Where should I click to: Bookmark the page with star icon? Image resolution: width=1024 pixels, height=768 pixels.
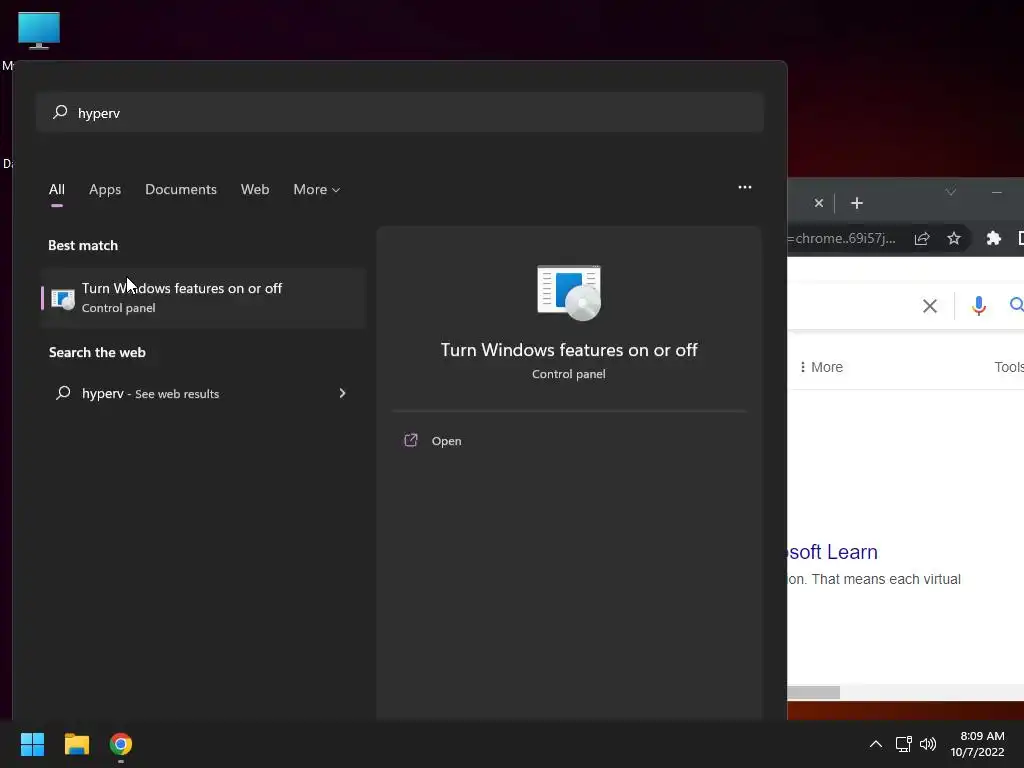tap(953, 238)
